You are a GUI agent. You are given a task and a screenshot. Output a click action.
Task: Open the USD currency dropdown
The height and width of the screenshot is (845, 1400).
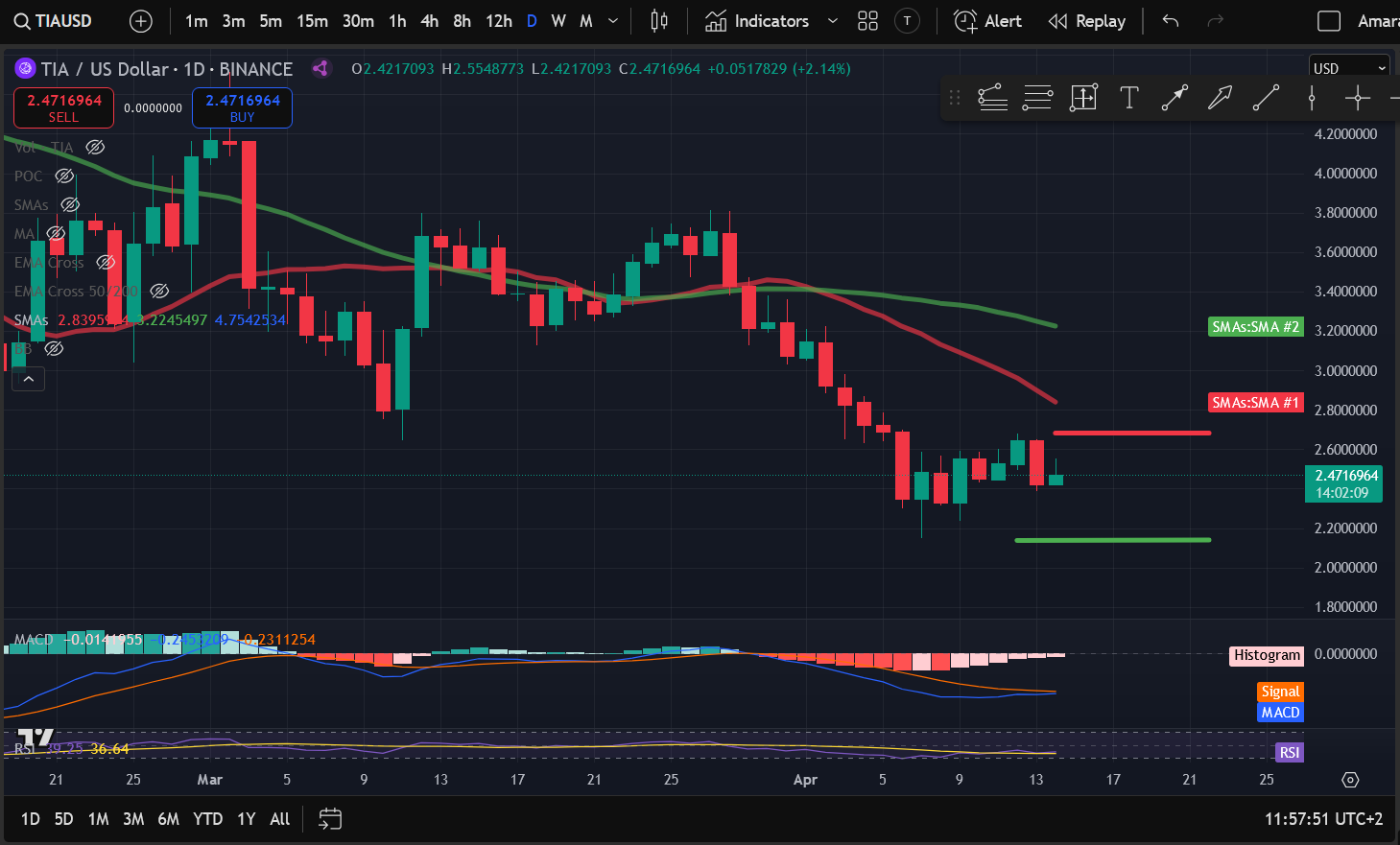pos(1349,68)
